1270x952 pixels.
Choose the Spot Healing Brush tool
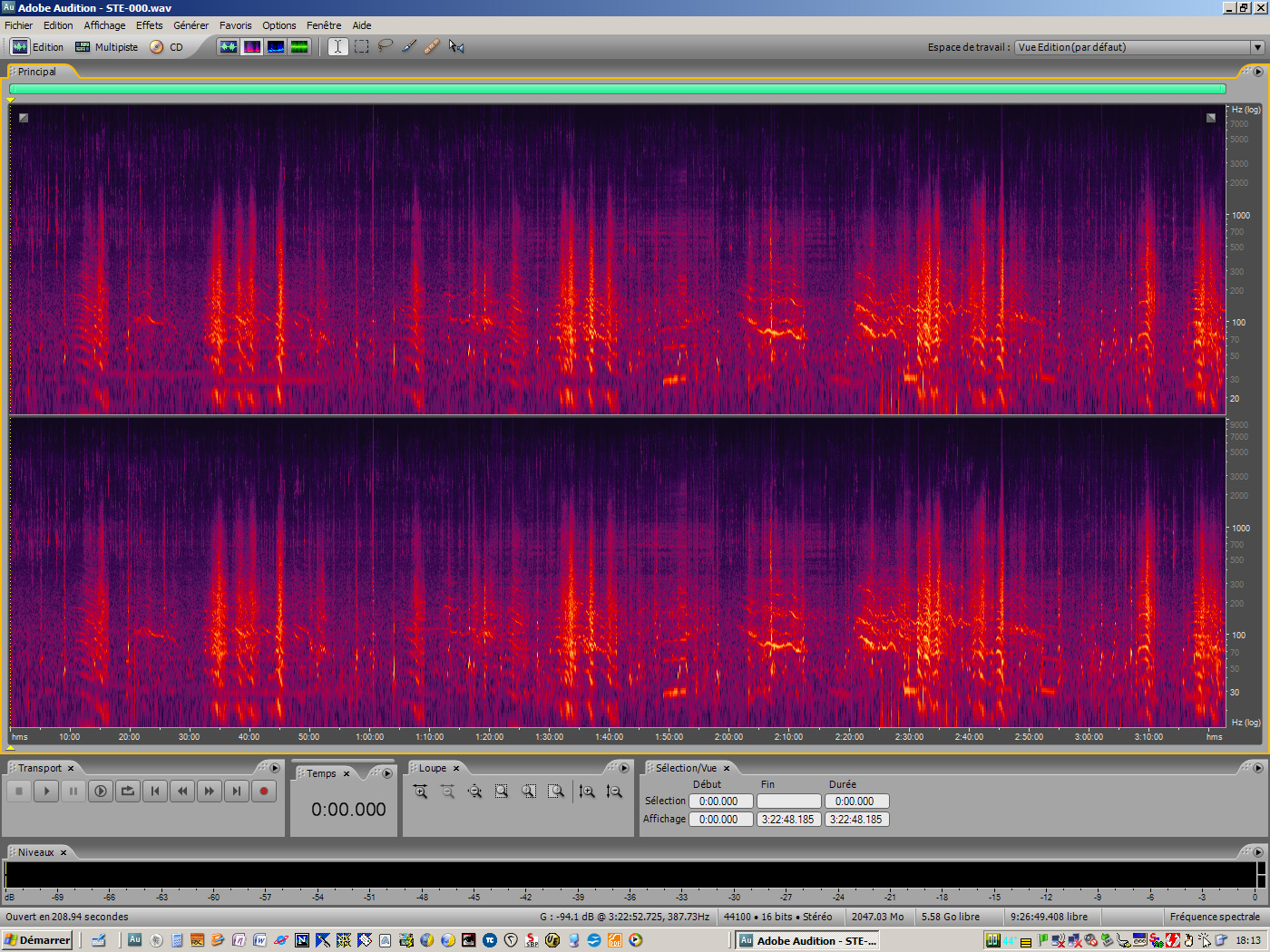[x=433, y=46]
